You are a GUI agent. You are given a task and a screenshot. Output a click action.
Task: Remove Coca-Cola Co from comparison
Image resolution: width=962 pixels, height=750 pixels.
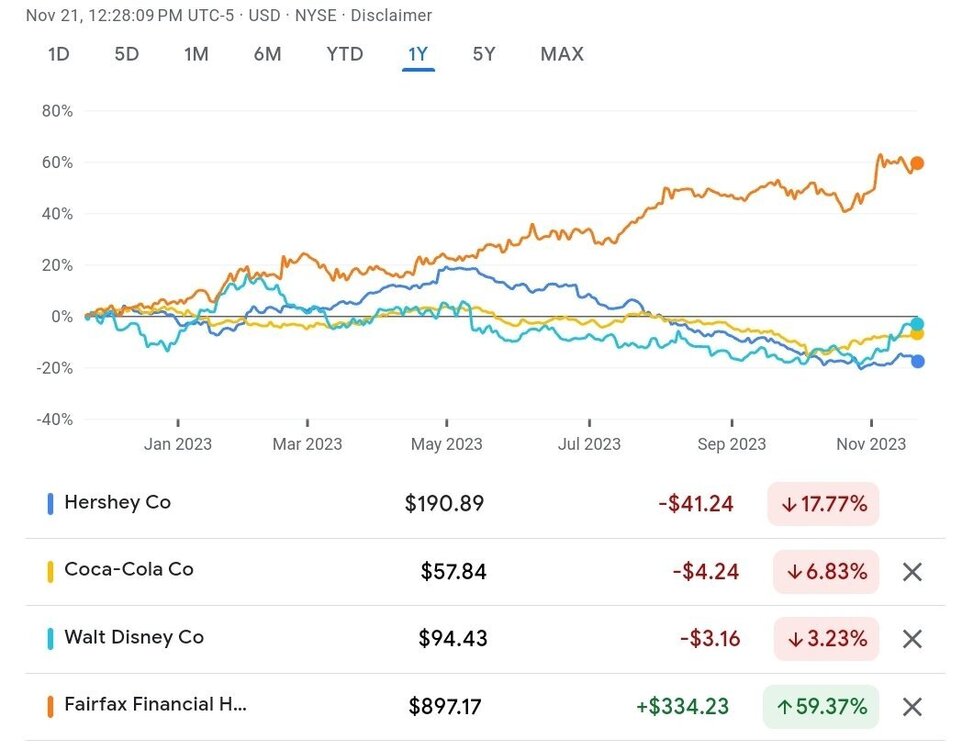point(912,572)
